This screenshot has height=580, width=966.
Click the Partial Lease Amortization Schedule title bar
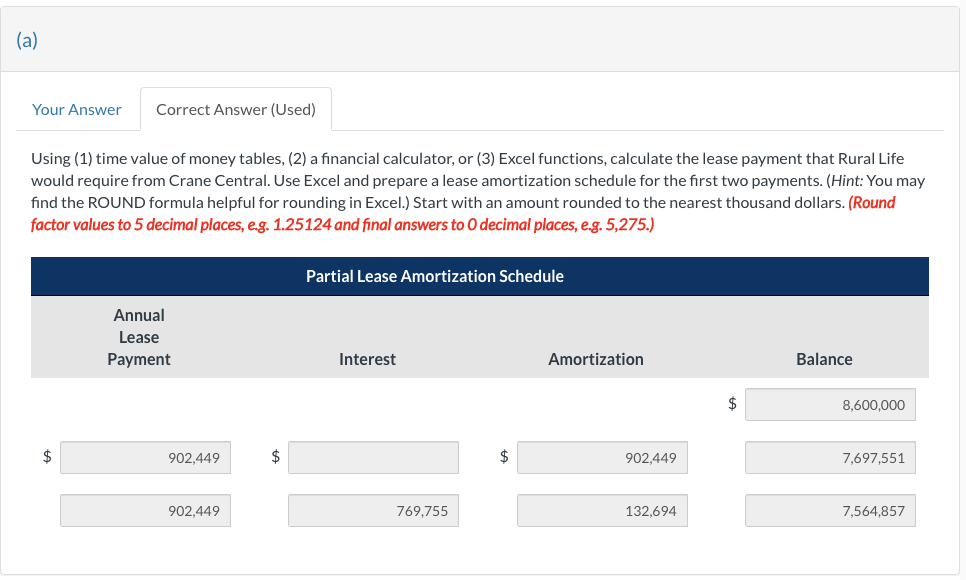433,276
